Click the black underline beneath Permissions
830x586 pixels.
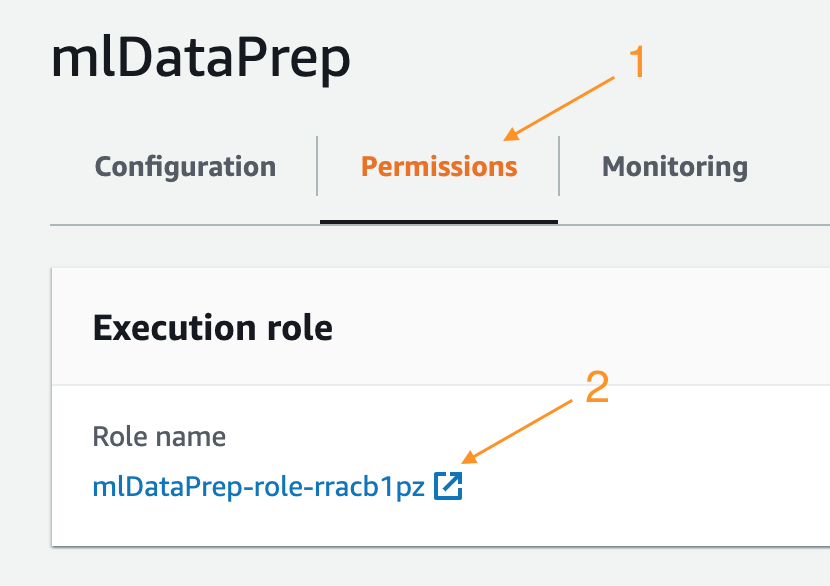(439, 222)
